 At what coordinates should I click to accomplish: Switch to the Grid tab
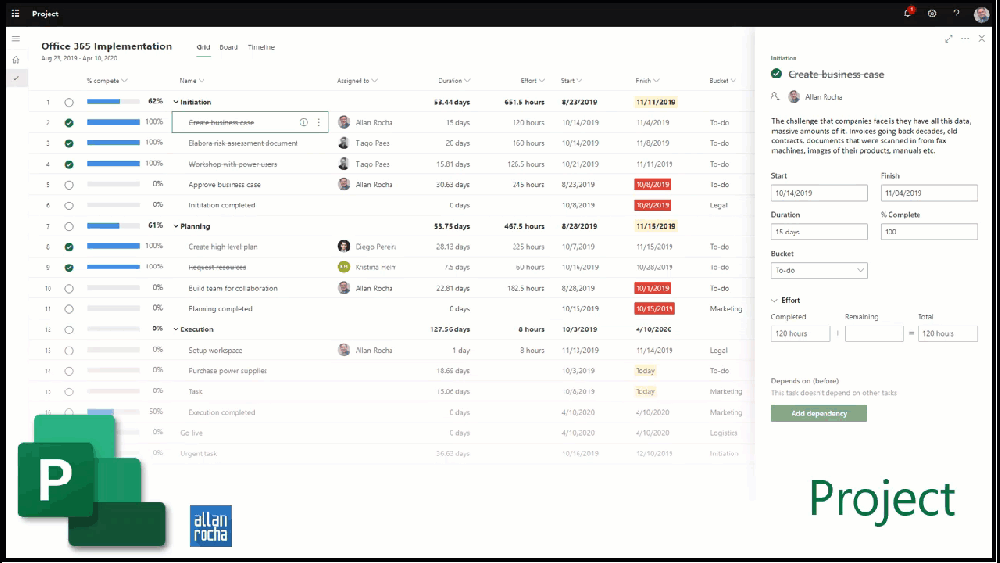pyautogui.click(x=203, y=47)
